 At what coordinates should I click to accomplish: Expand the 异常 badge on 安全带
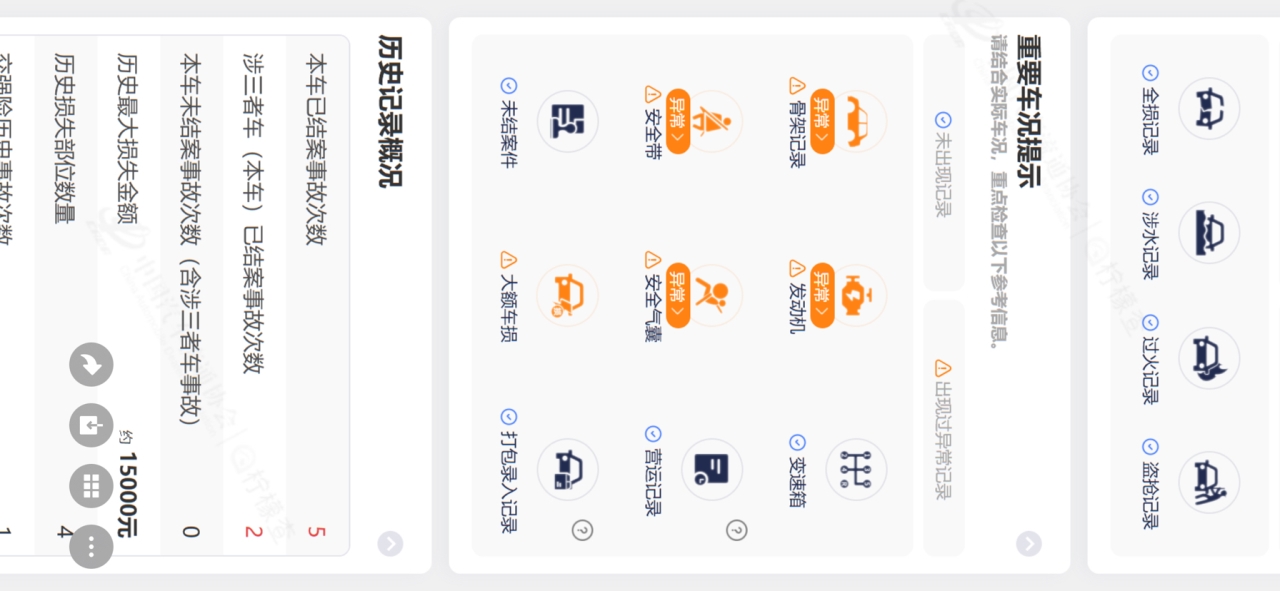[678, 121]
